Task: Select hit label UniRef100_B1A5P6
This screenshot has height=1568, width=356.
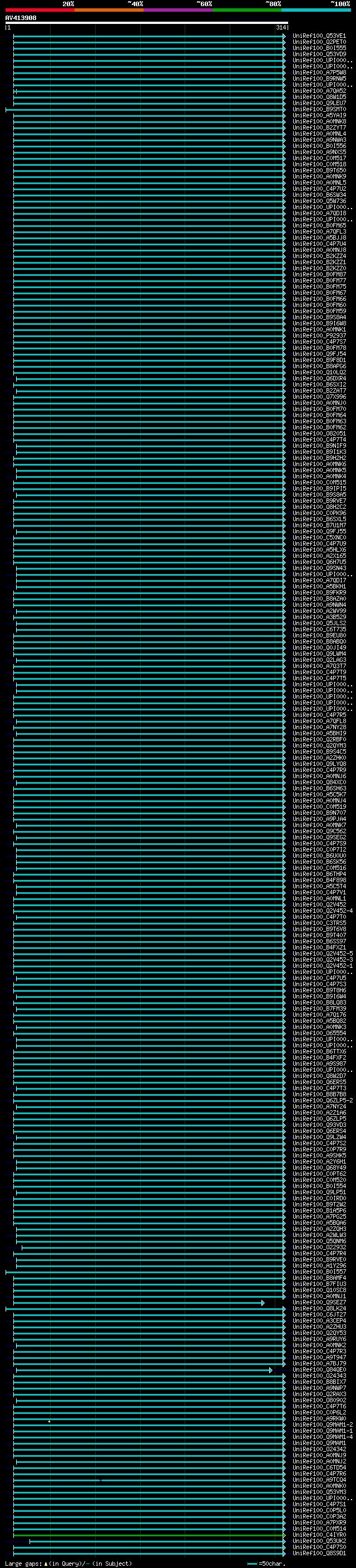Action: (x=319, y=1210)
